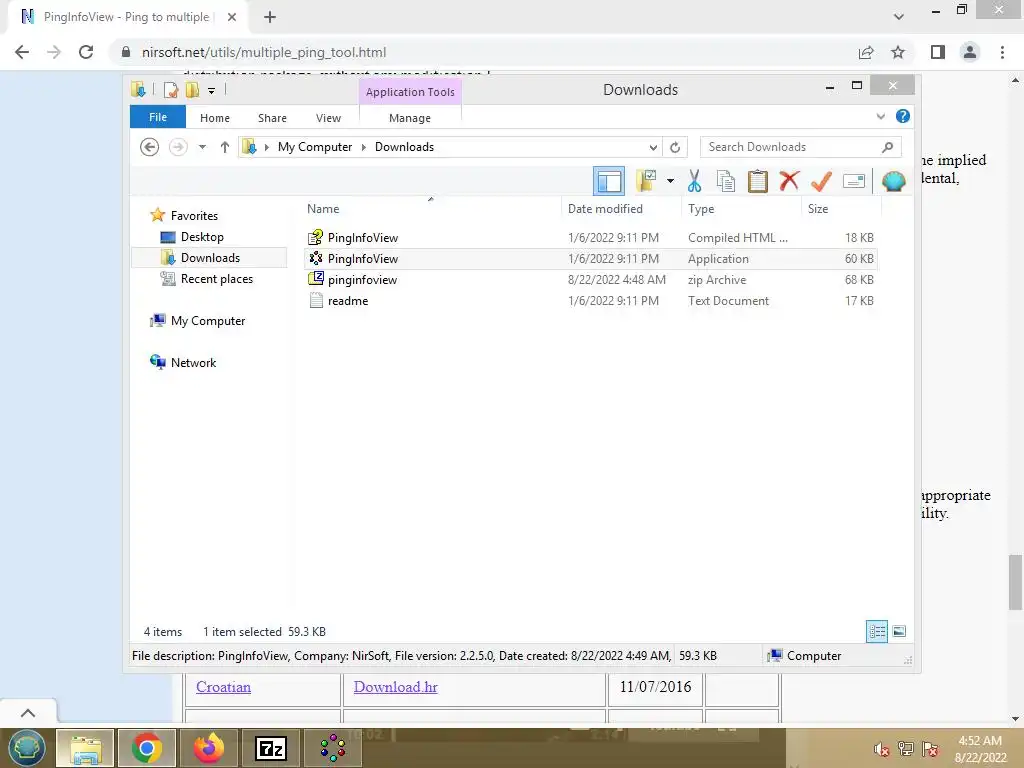Image resolution: width=1024 pixels, height=768 pixels.
Task: Click the shell globe toolbar icon
Action: coord(893,181)
